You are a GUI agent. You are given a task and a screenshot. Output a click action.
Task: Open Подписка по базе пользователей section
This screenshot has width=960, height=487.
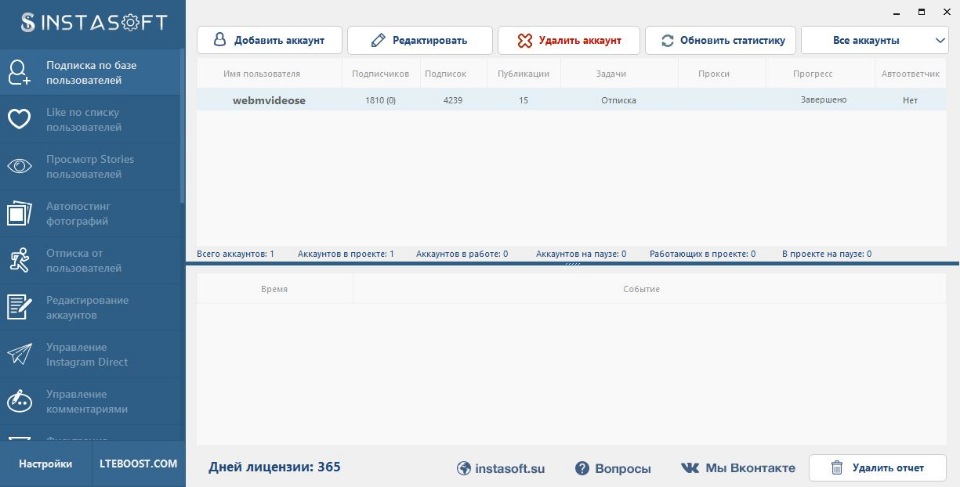coord(89,72)
